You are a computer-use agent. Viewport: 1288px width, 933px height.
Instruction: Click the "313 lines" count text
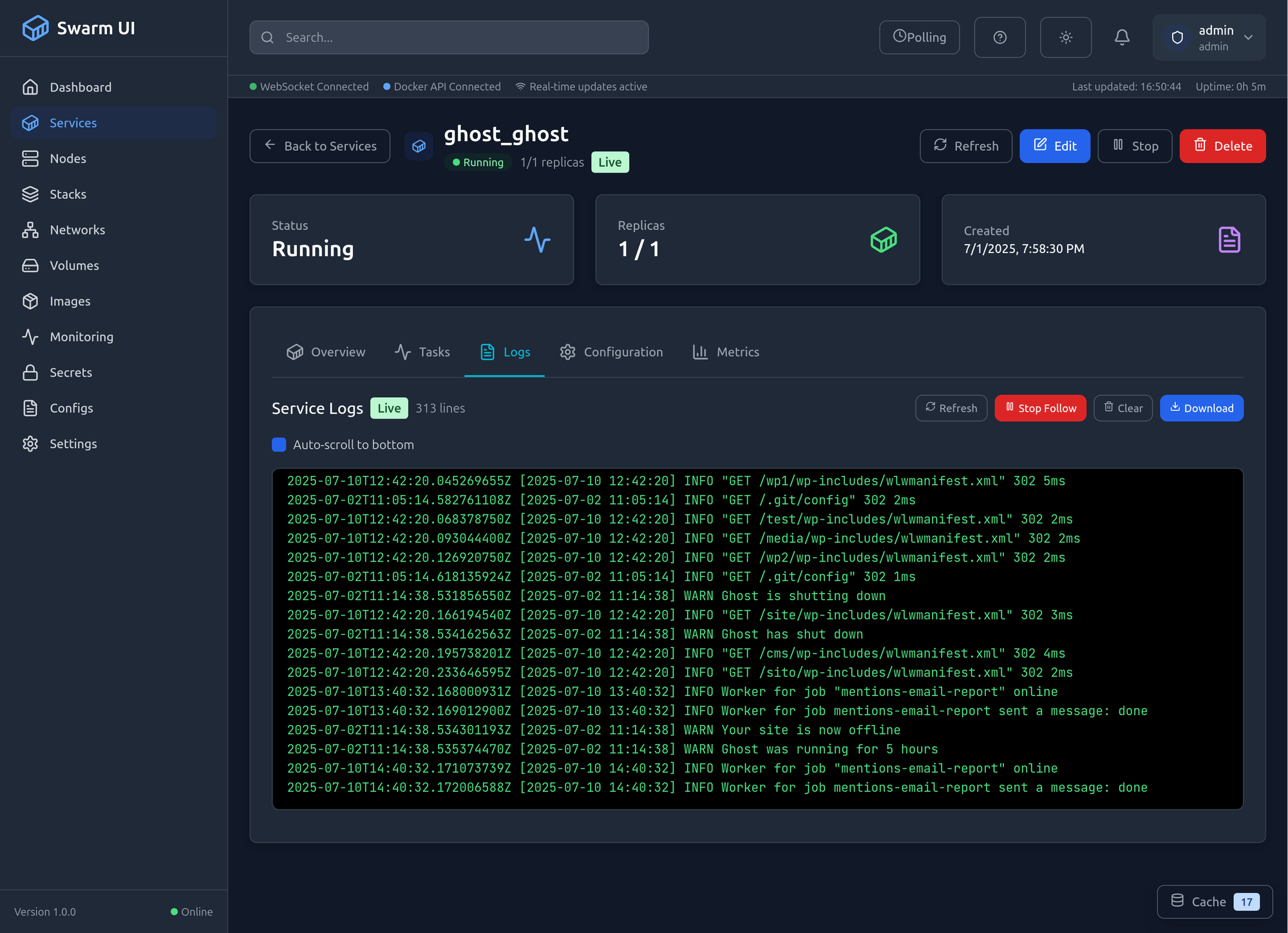coord(440,408)
